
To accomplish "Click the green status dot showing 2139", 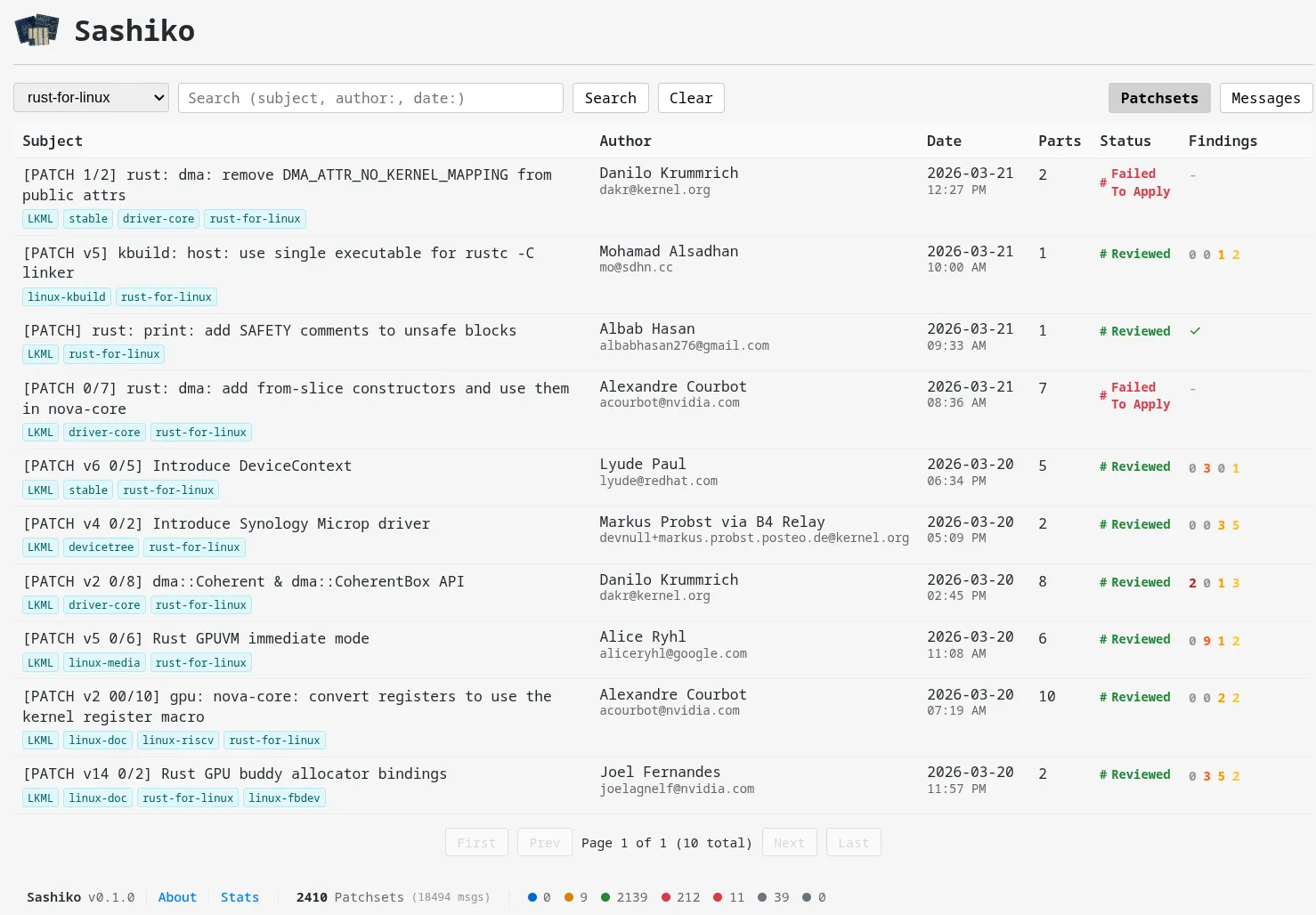I will (605, 897).
